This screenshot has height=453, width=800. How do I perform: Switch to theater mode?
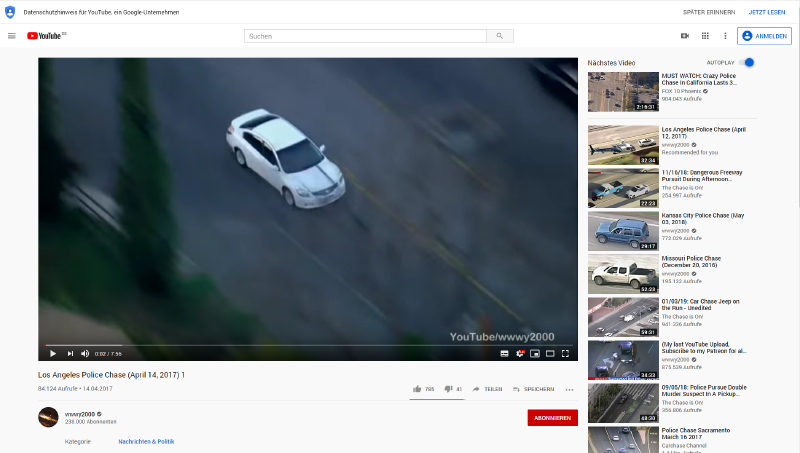coord(550,353)
